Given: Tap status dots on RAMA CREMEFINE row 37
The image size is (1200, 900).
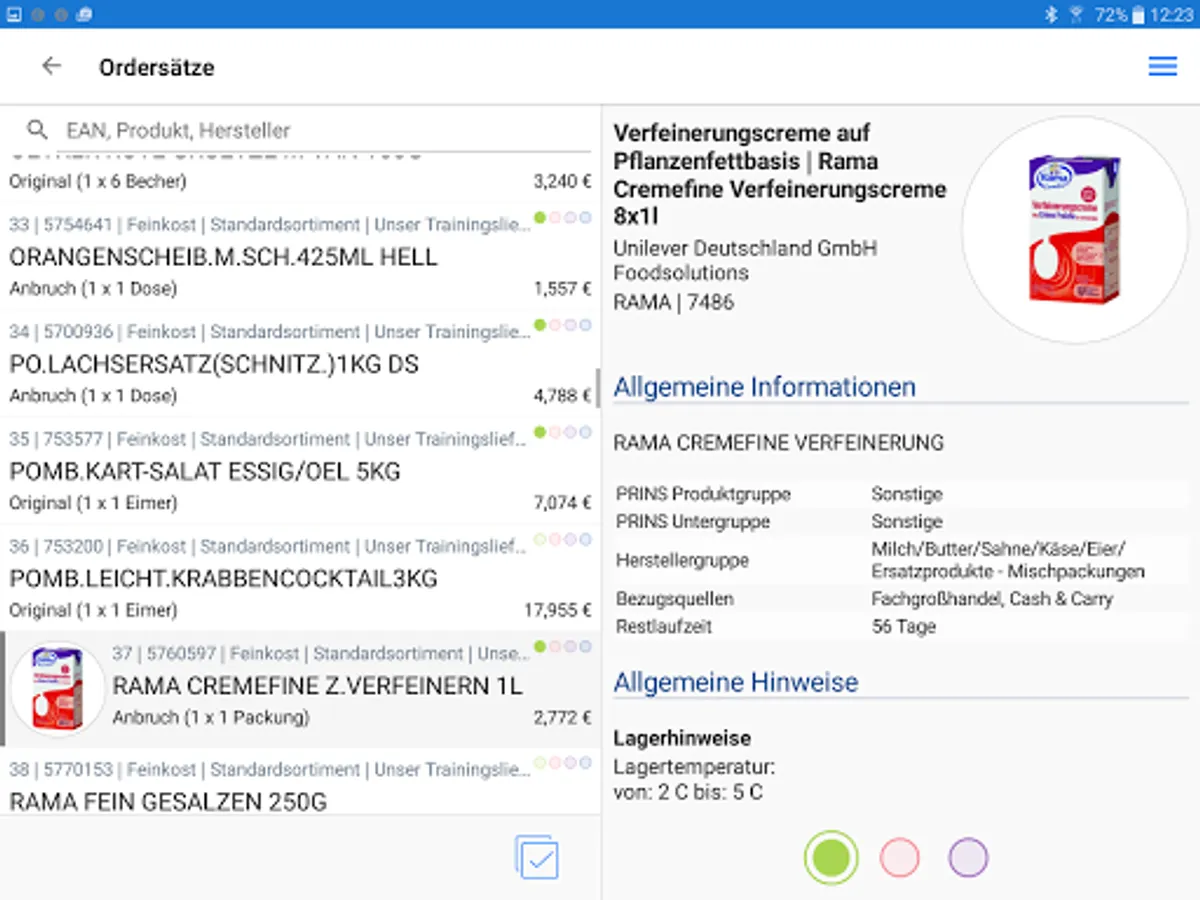Looking at the screenshot, I should (563, 646).
